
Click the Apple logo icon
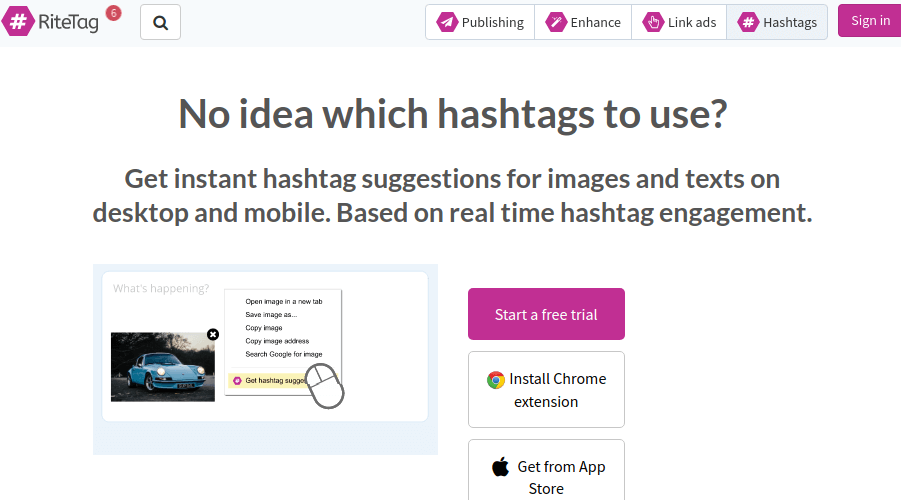pos(500,467)
